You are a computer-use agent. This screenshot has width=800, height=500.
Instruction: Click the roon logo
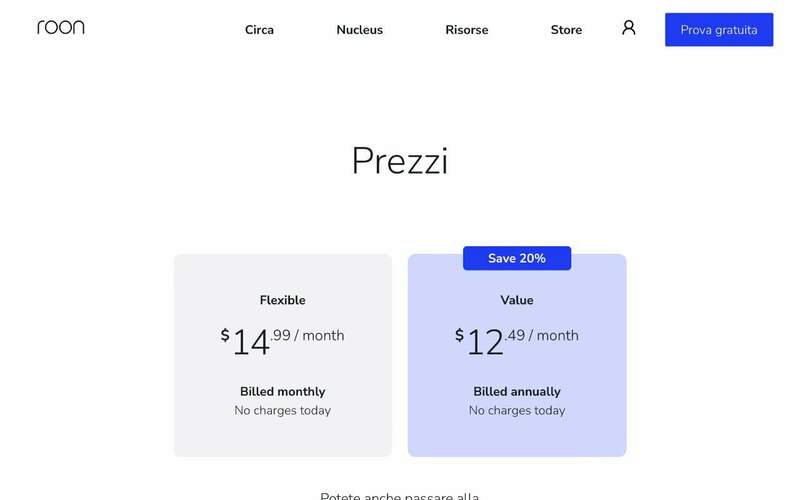click(x=61, y=28)
